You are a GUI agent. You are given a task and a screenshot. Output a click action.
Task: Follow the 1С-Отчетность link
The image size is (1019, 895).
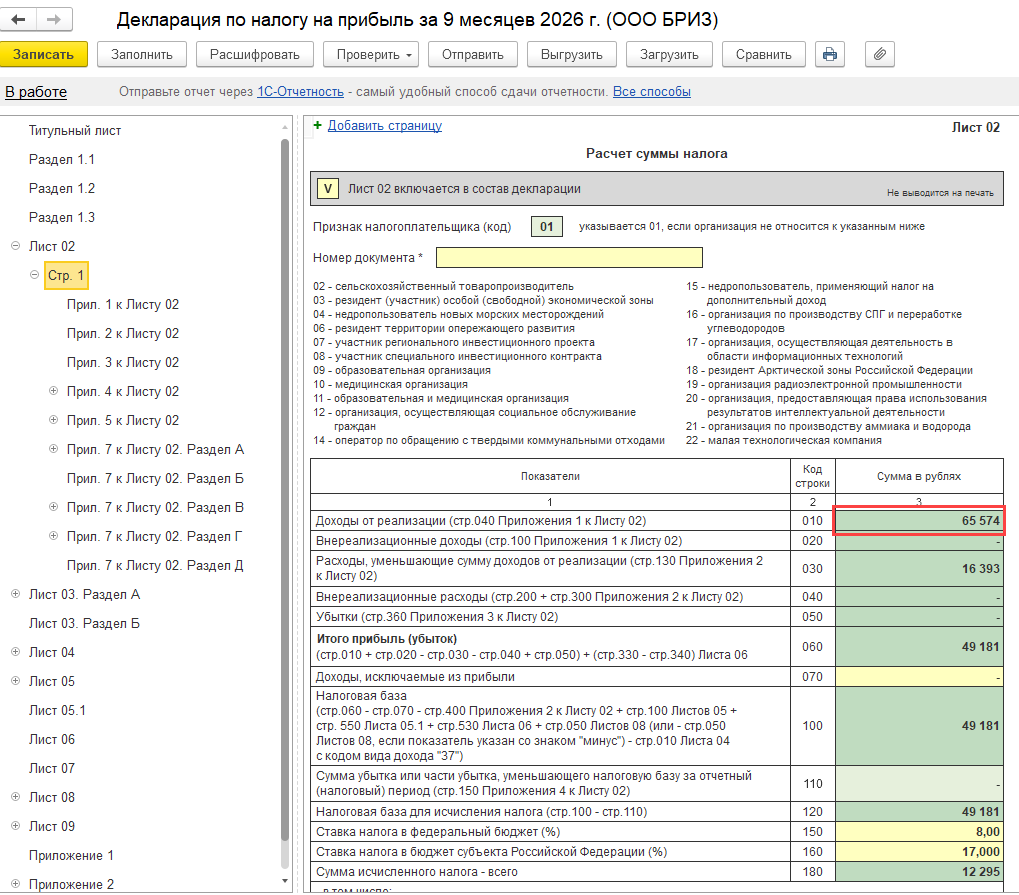tap(300, 92)
